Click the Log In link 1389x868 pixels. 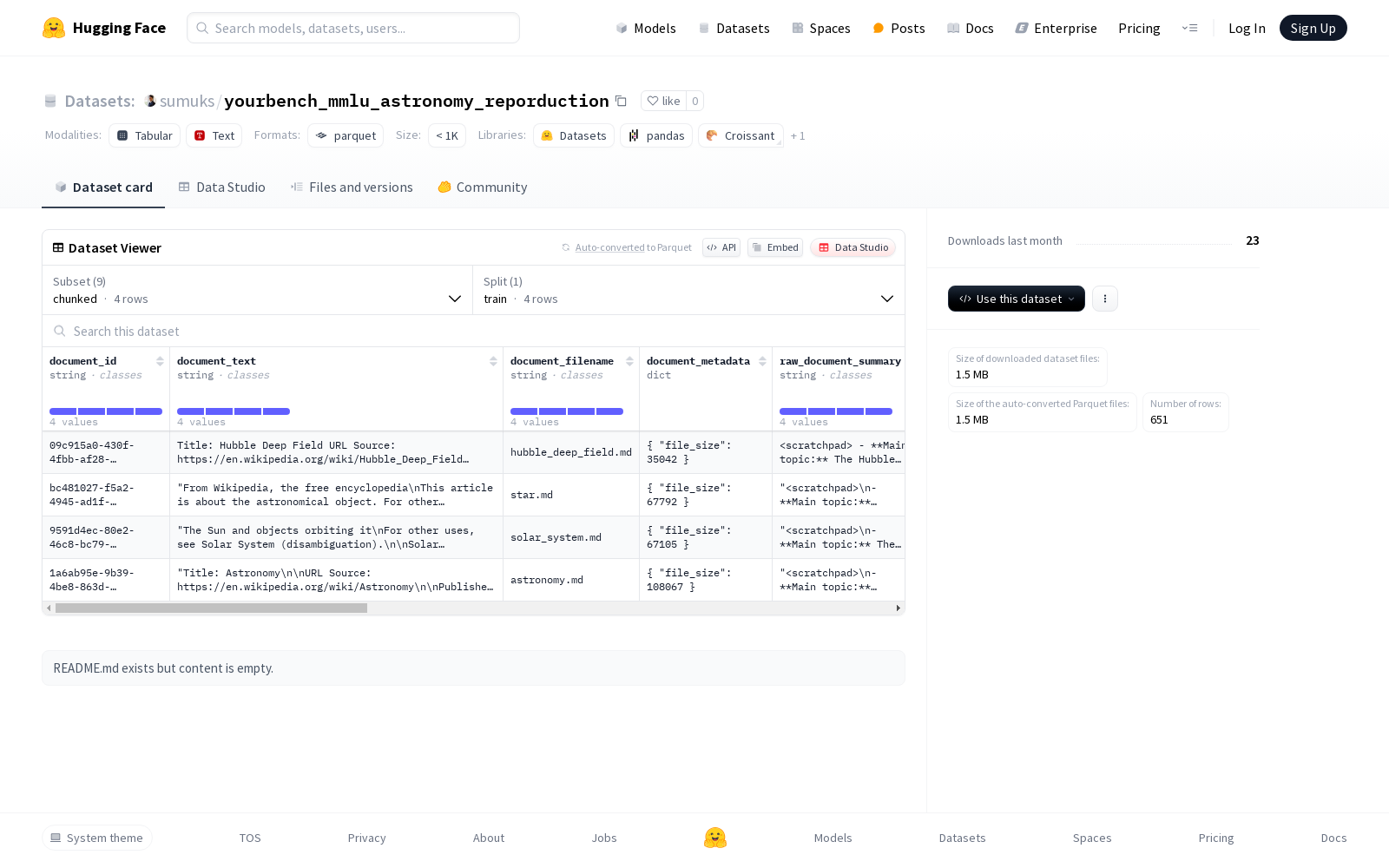(x=1247, y=28)
